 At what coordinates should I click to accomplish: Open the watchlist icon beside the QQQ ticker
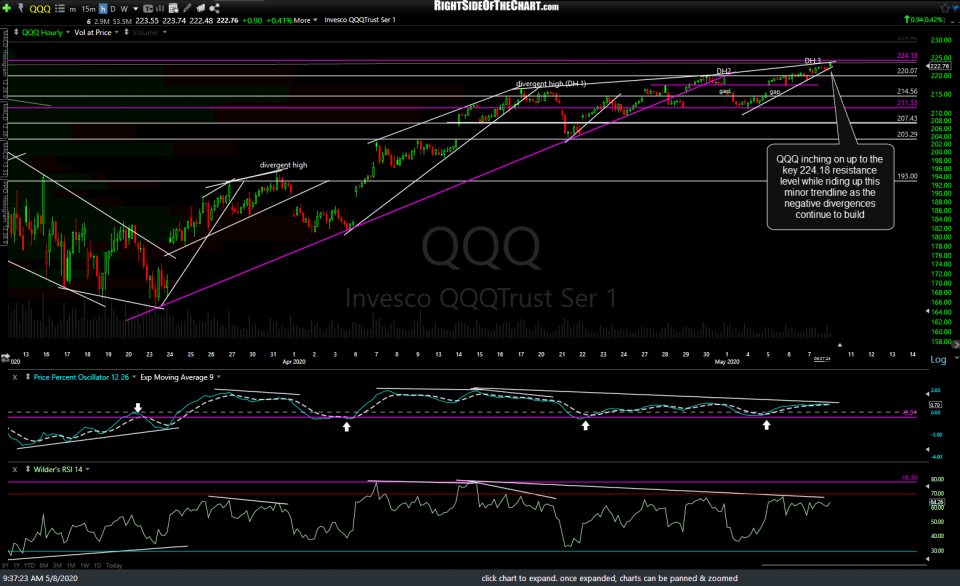coord(58,8)
